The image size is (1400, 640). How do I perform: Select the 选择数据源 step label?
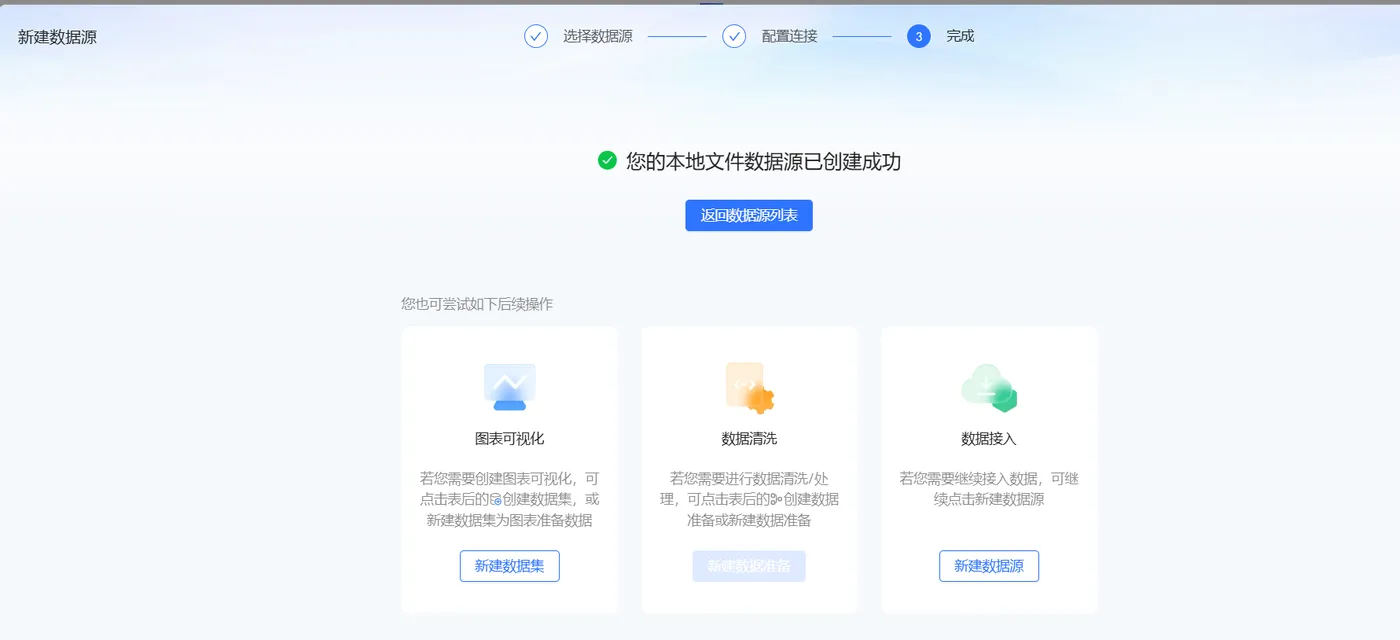pyautogui.click(x=597, y=36)
